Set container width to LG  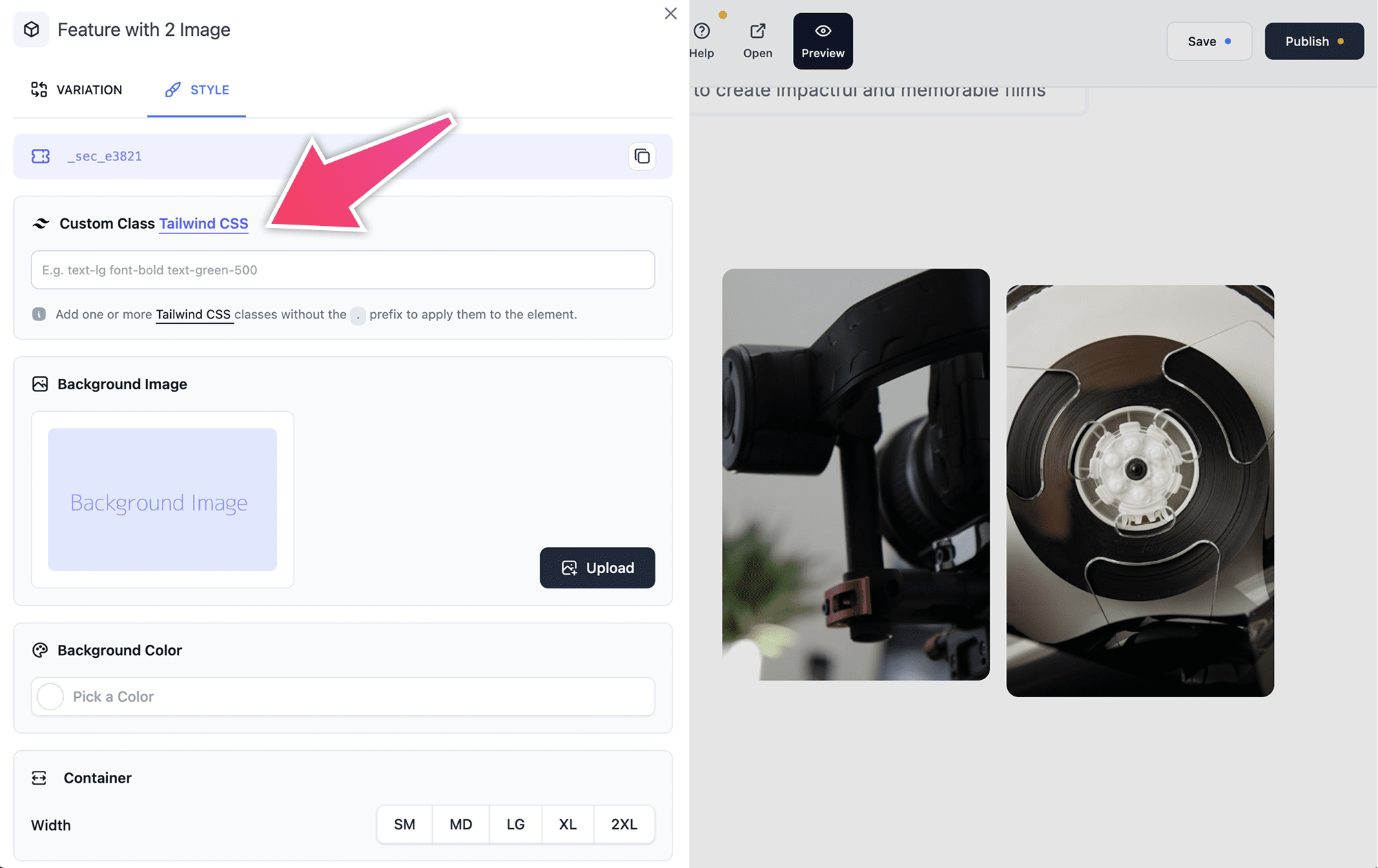click(515, 825)
